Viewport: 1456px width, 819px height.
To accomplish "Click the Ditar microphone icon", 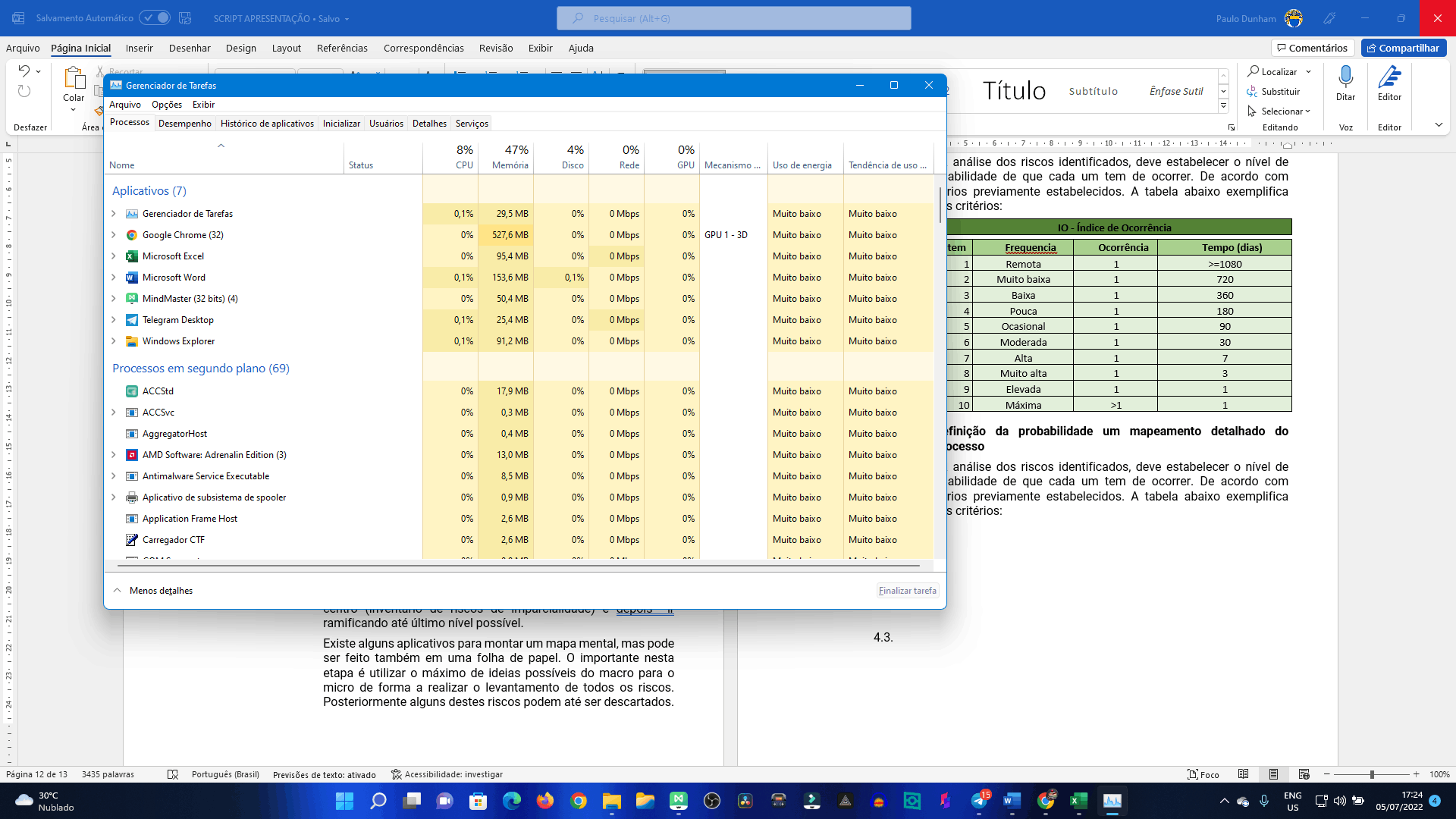I will click(x=1345, y=77).
